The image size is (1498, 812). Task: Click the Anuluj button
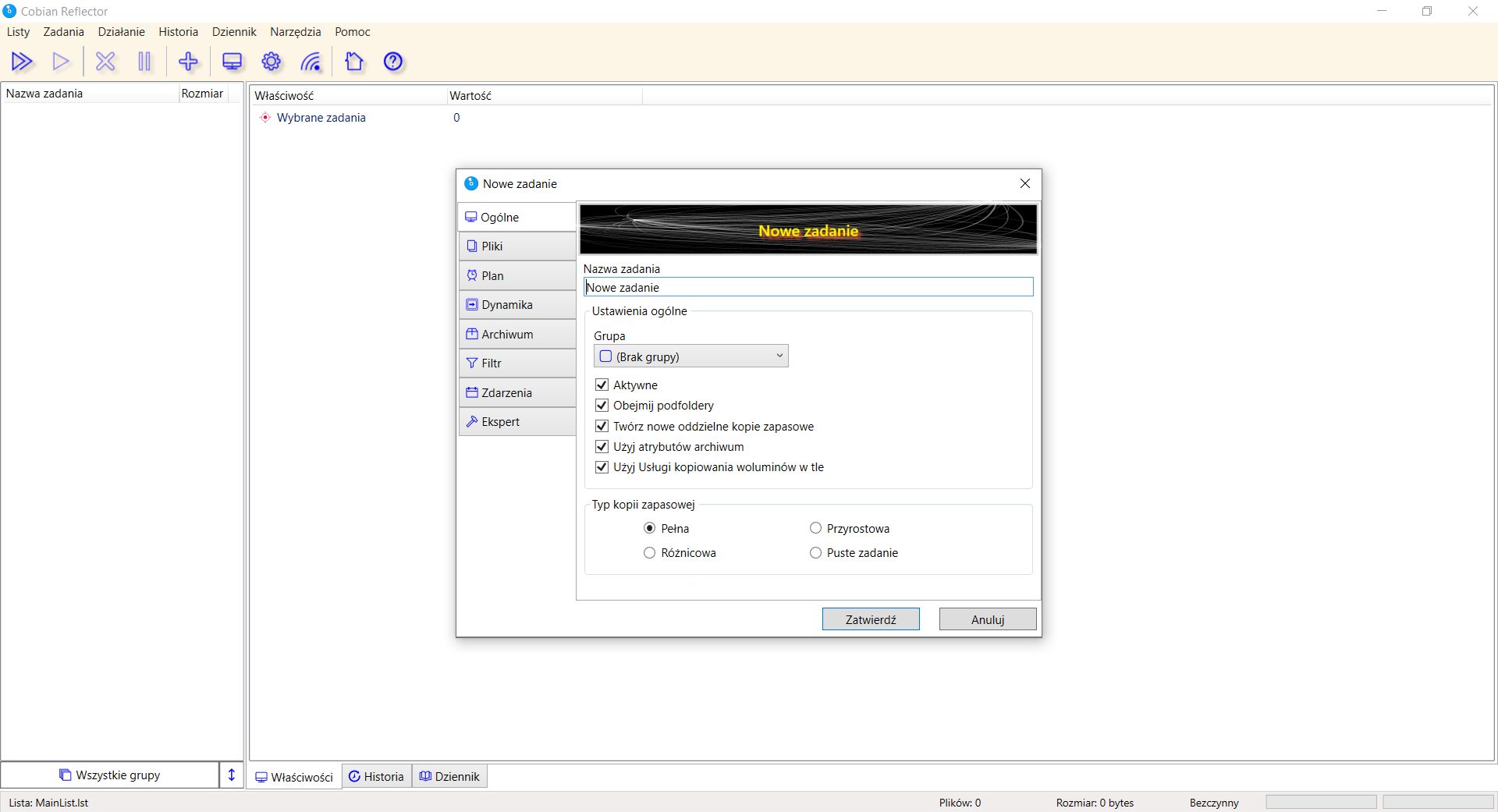986,619
